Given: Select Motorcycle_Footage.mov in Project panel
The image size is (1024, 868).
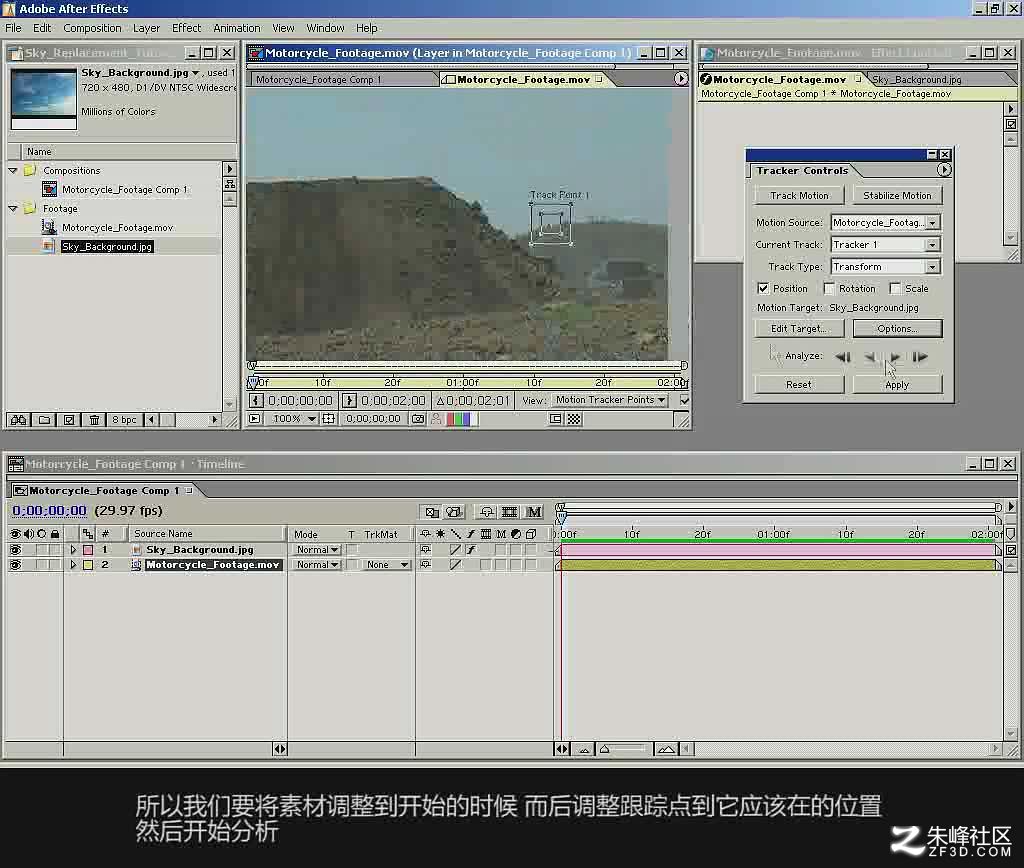Looking at the screenshot, I should (118, 227).
